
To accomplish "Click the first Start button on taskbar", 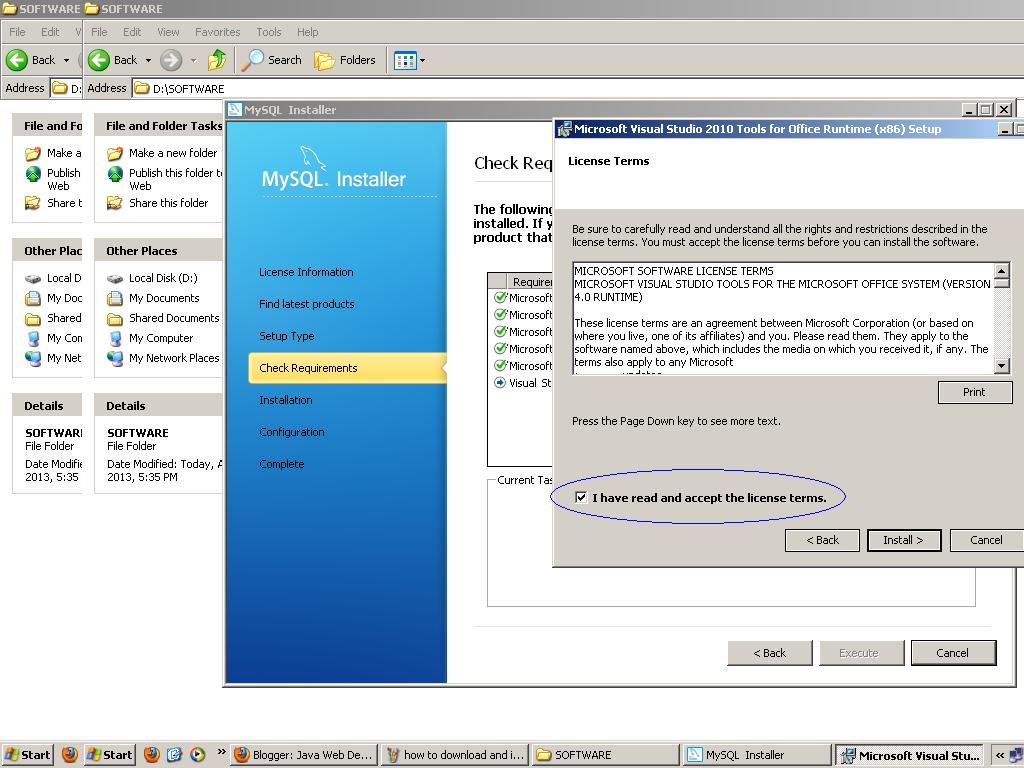I will [x=27, y=755].
